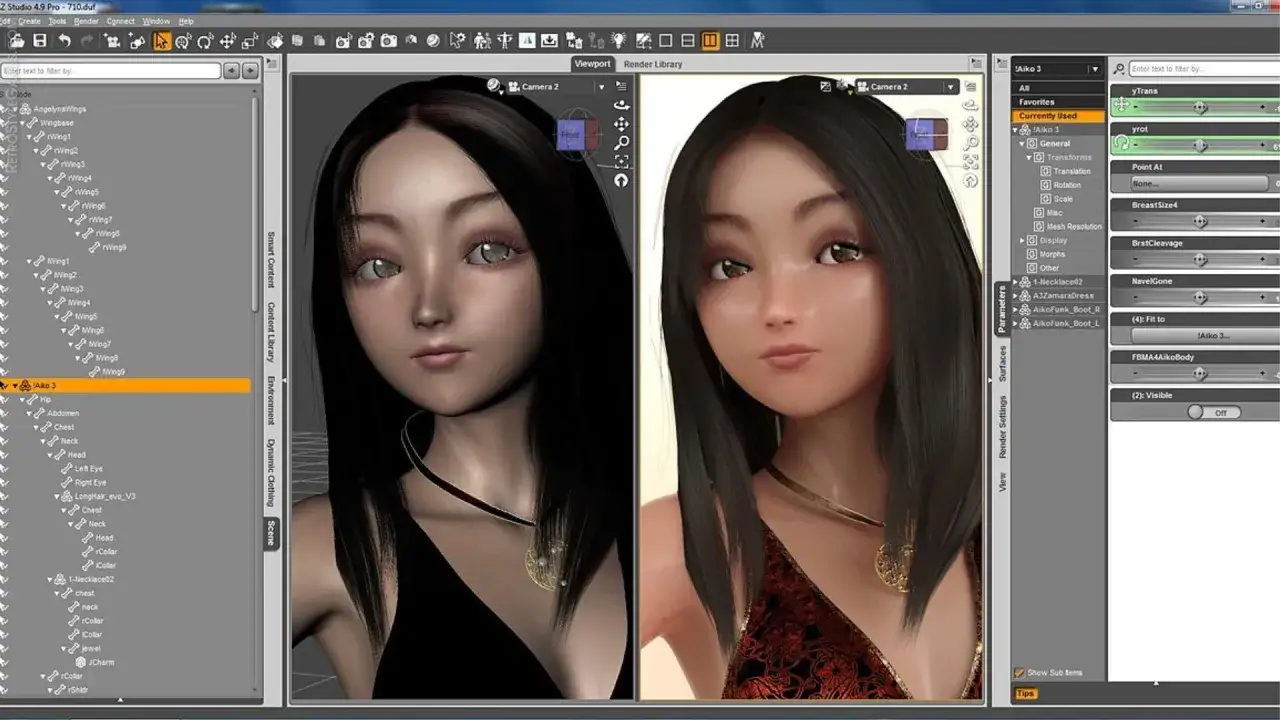Select the Node Selection arrow tool
Image resolution: width=1280 pixels, height=720 pixels.
tap(162, 41)
